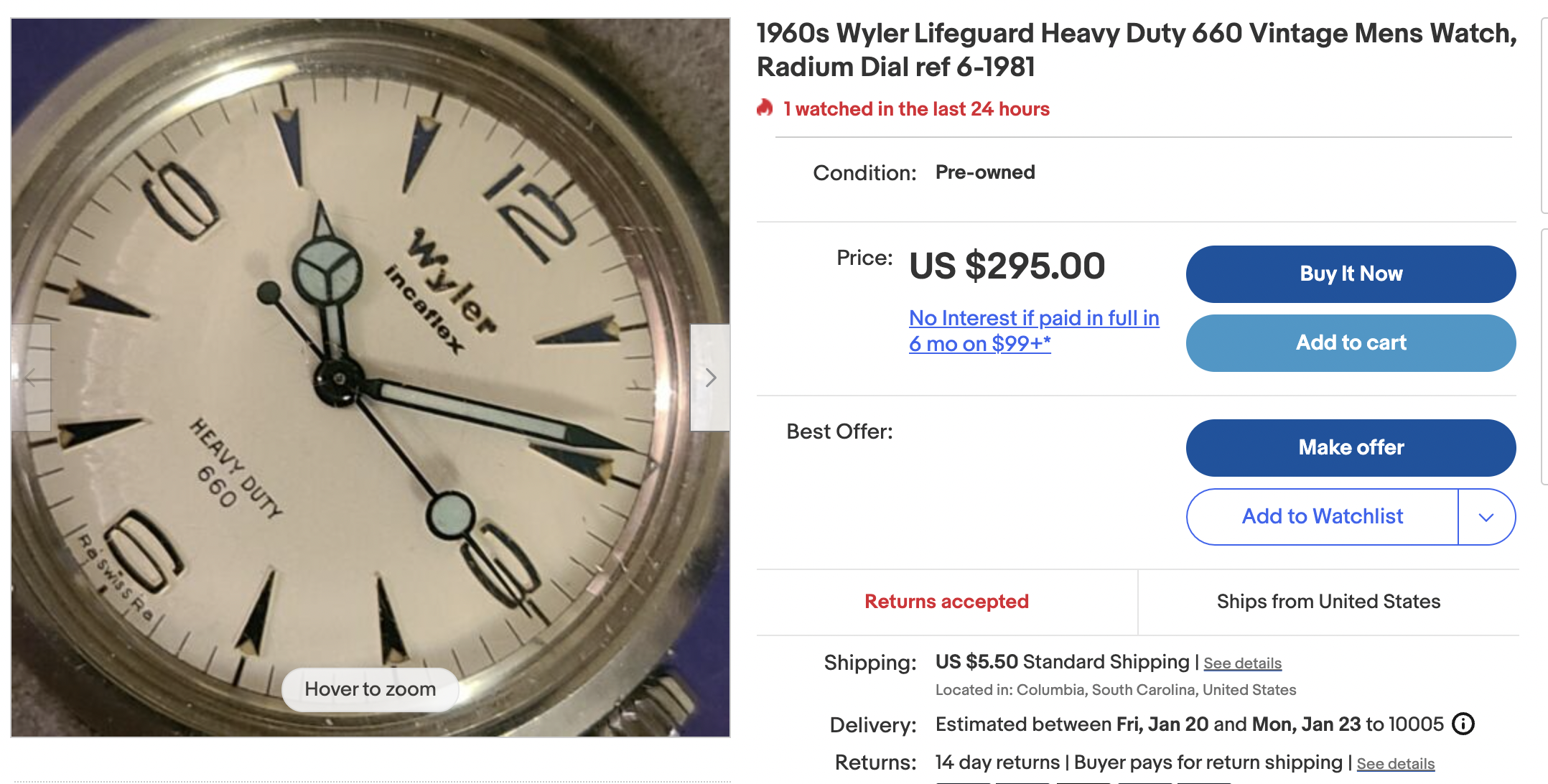Open No Interest if paid in full link
The image size is (1548, 784).
1034,331
